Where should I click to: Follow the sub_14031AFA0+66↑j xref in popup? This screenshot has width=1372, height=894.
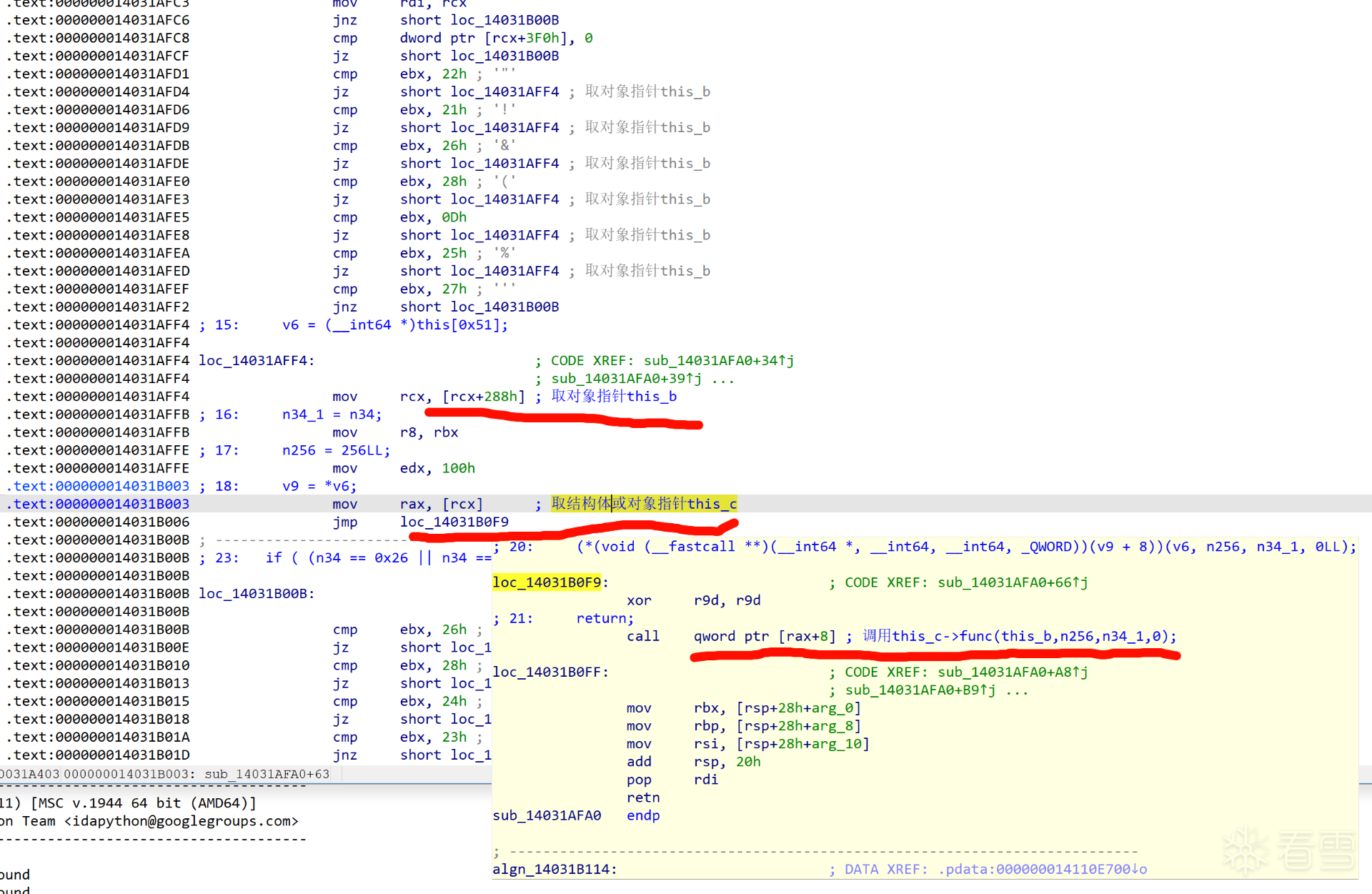click(x=1012, y=582)
